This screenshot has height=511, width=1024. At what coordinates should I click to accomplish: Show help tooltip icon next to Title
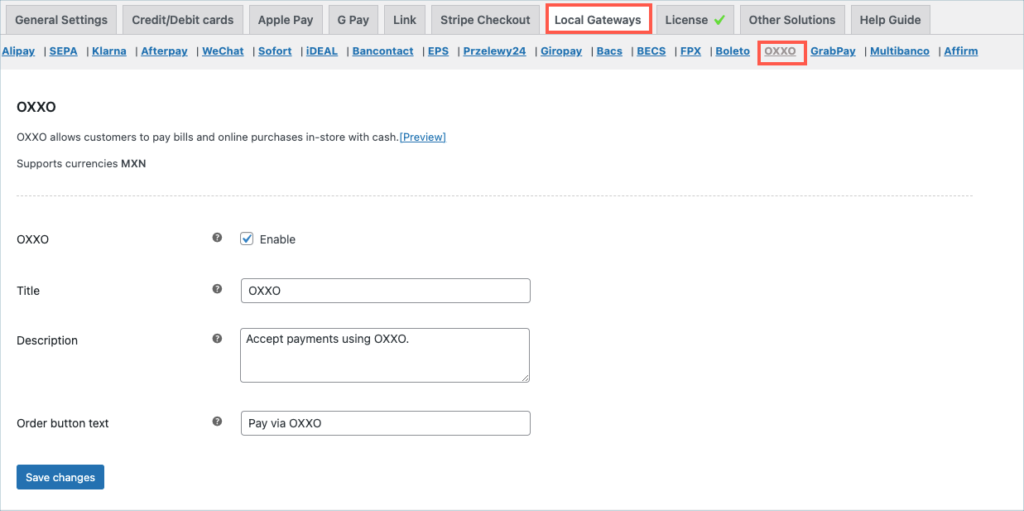(217, 288)
